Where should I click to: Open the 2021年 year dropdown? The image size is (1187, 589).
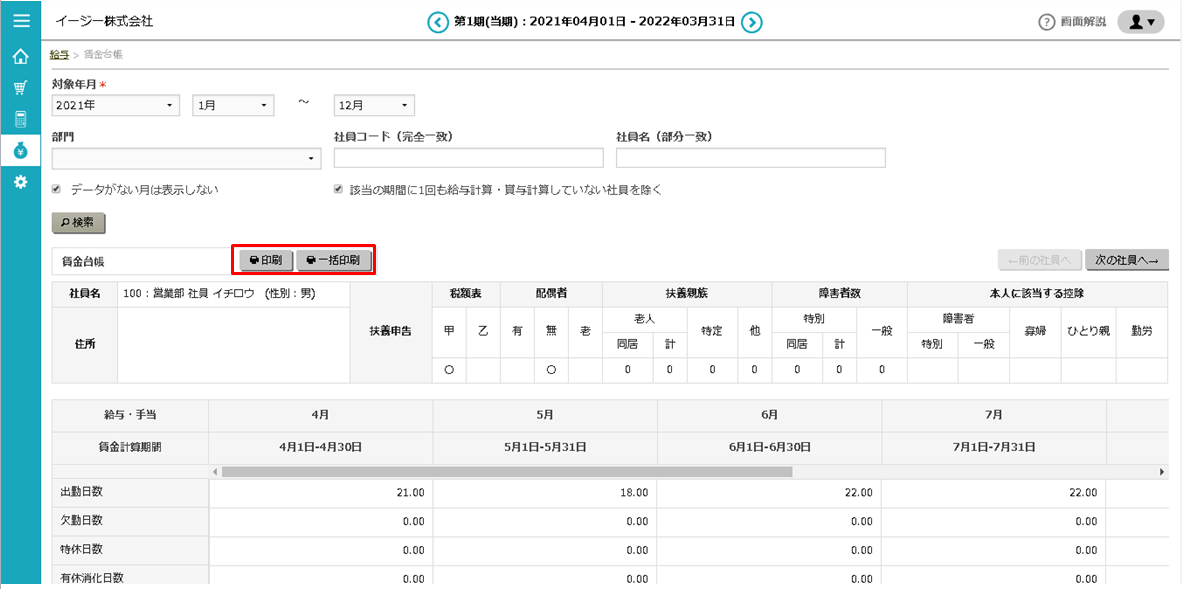[116, 105]
